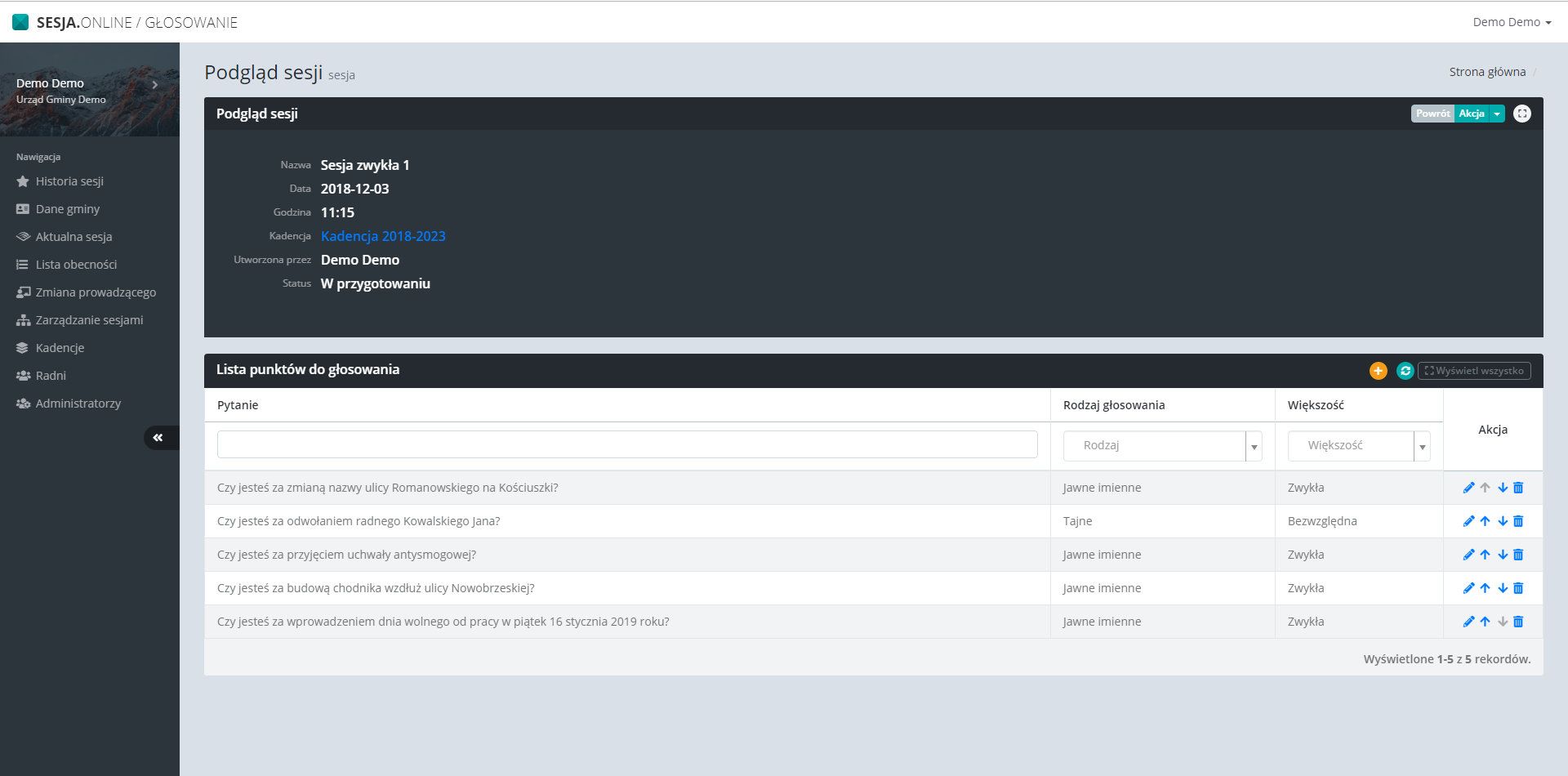The height and width of the screenshot is (776, 1568).
Task: Move the Romanowskiego street question down
Action: (x=1502, y=488)
